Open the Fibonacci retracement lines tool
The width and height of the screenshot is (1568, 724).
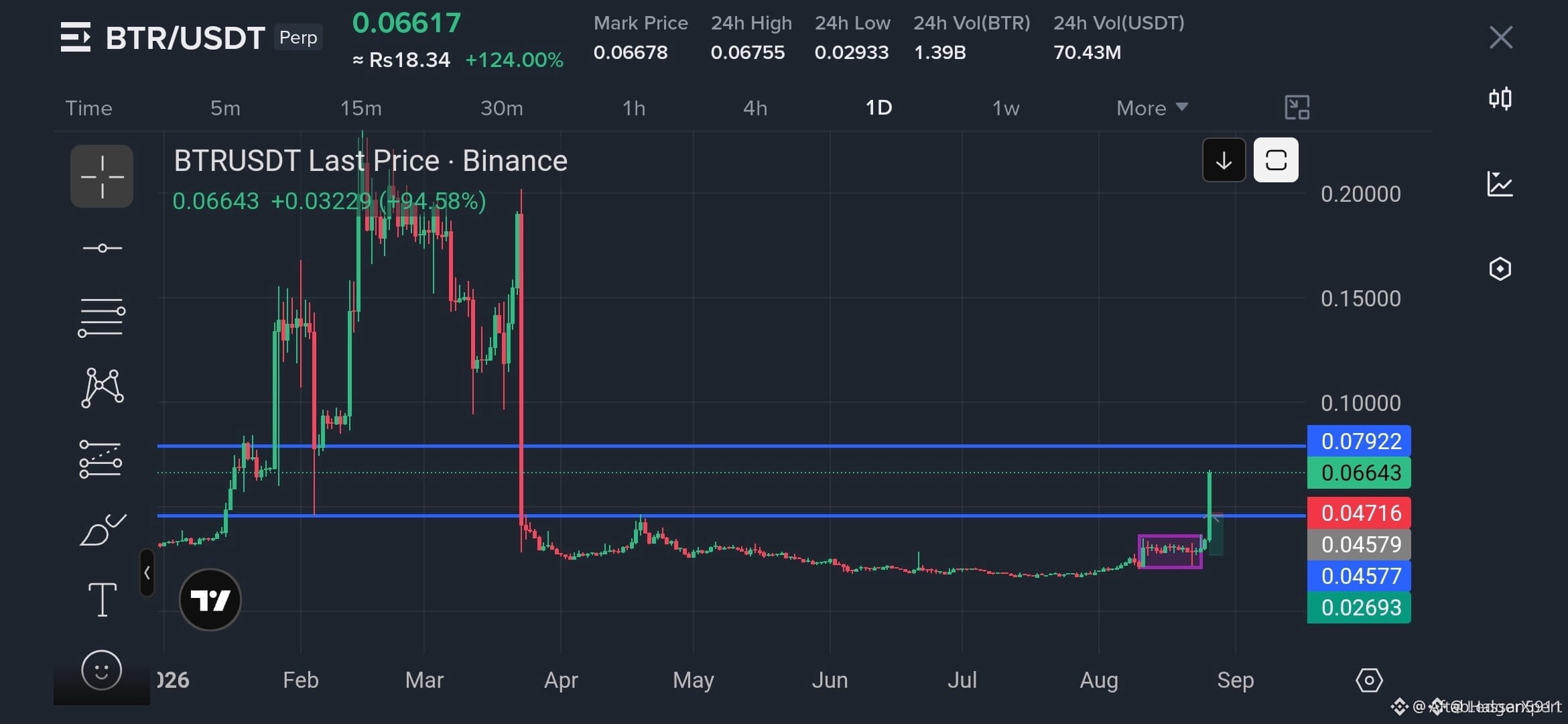click(102, 318)
